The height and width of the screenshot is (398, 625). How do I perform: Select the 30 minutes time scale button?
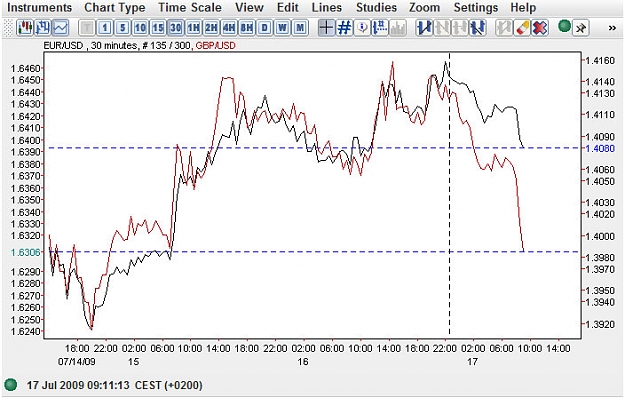[x=175, y=28]
